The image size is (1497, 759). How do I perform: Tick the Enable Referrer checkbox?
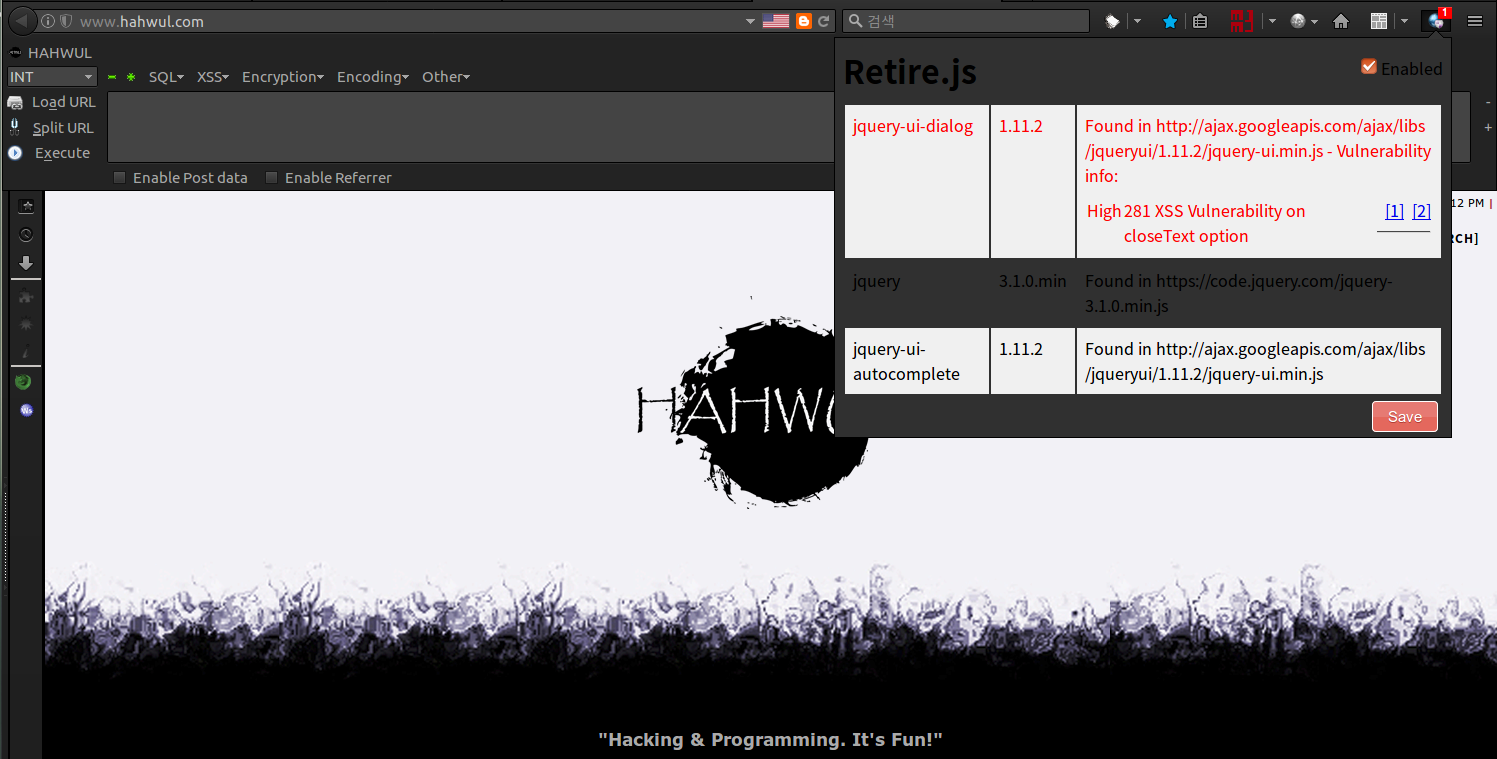click(x=271, y=178)
